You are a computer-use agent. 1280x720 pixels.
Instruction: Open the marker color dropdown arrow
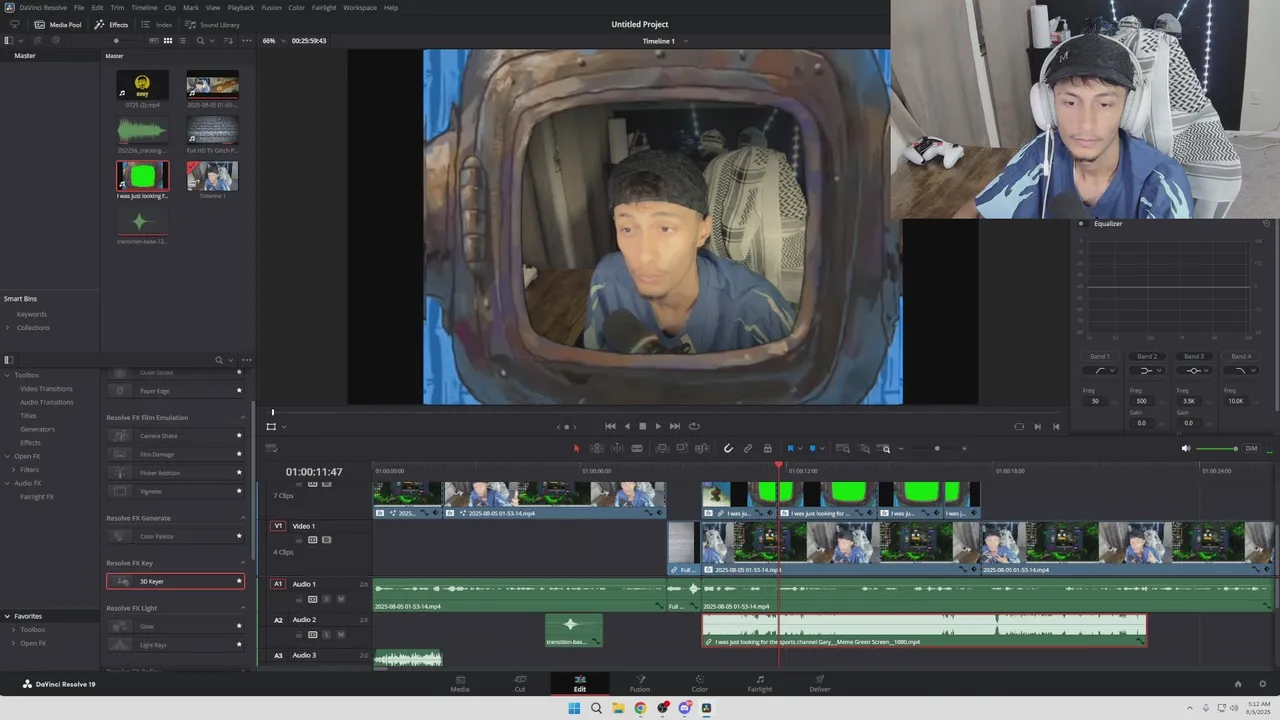point(821,449)
